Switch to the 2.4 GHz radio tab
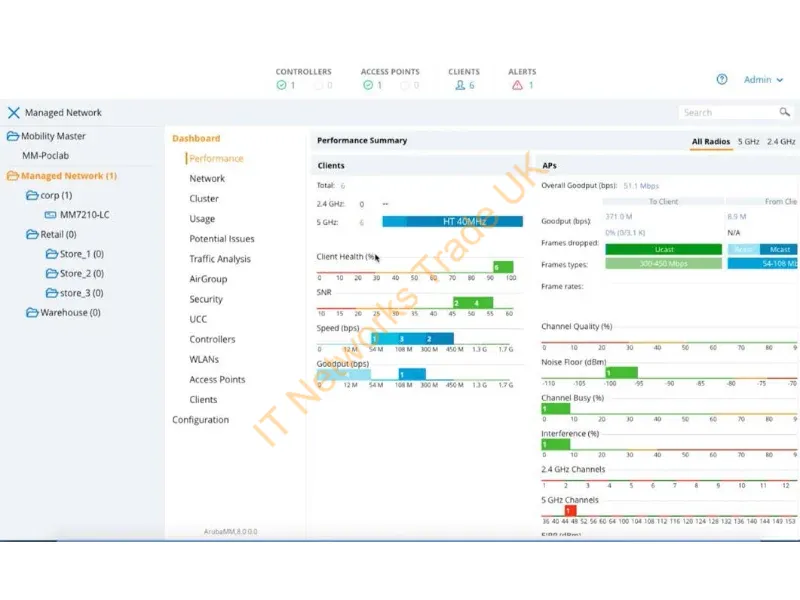800x600 pixels. 781,141
